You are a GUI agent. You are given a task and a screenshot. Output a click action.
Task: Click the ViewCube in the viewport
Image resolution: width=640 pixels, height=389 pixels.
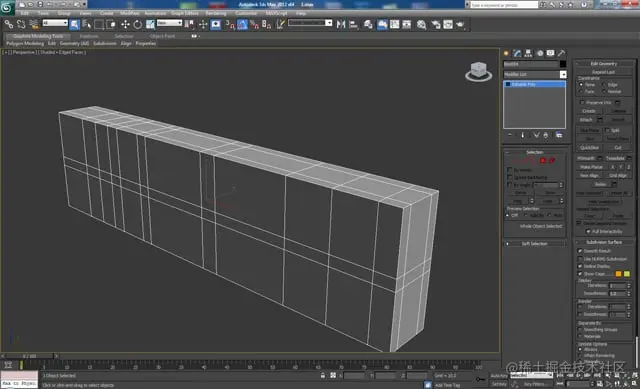click(x=478, y=71)
